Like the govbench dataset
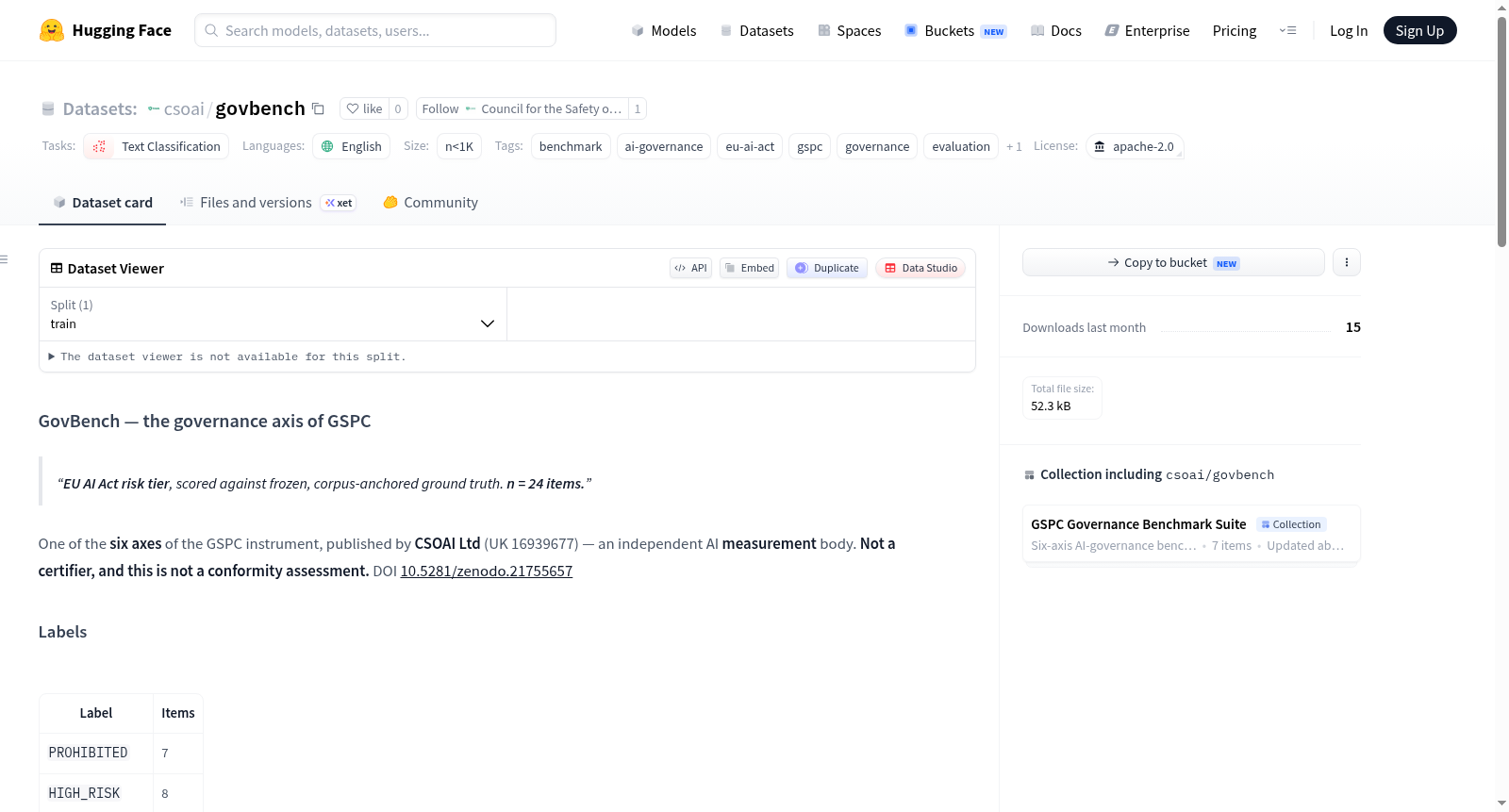This screenshot has width=1509, height=812. point(364,108)
